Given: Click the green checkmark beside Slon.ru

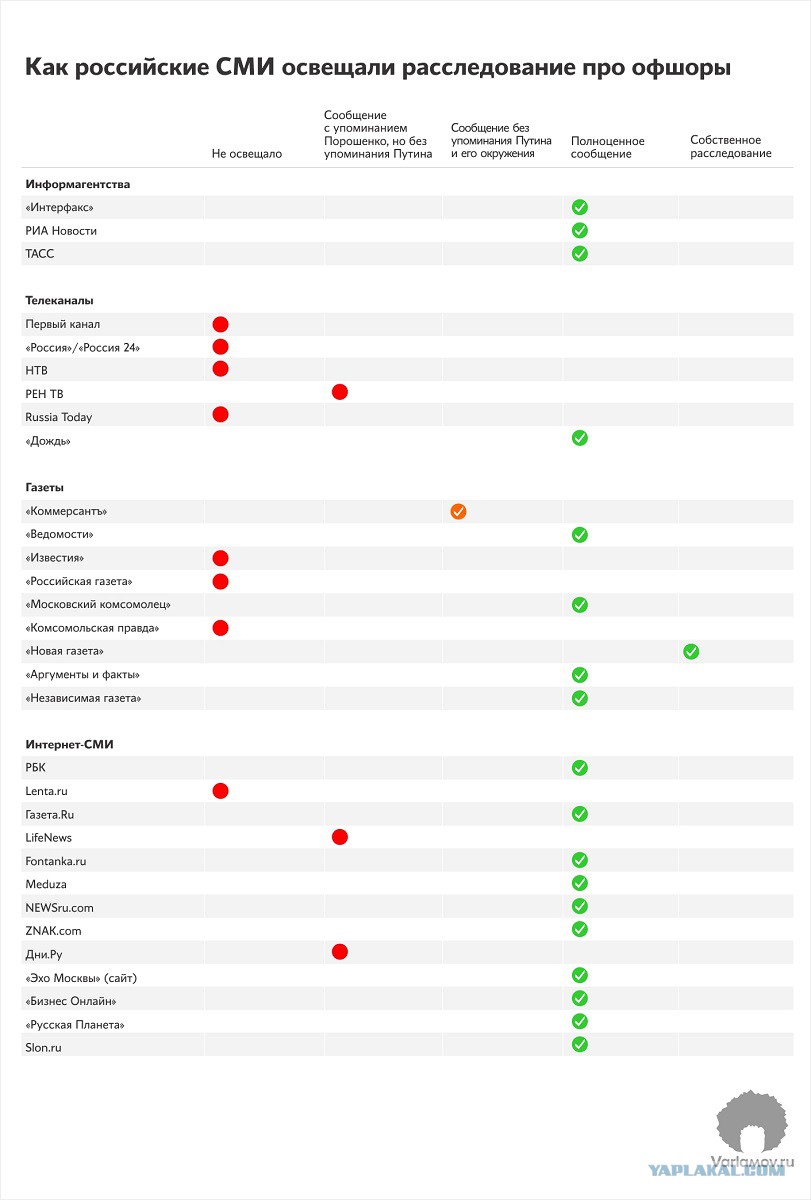Looking at the screenshot, I should click(x=579, y=1045).
